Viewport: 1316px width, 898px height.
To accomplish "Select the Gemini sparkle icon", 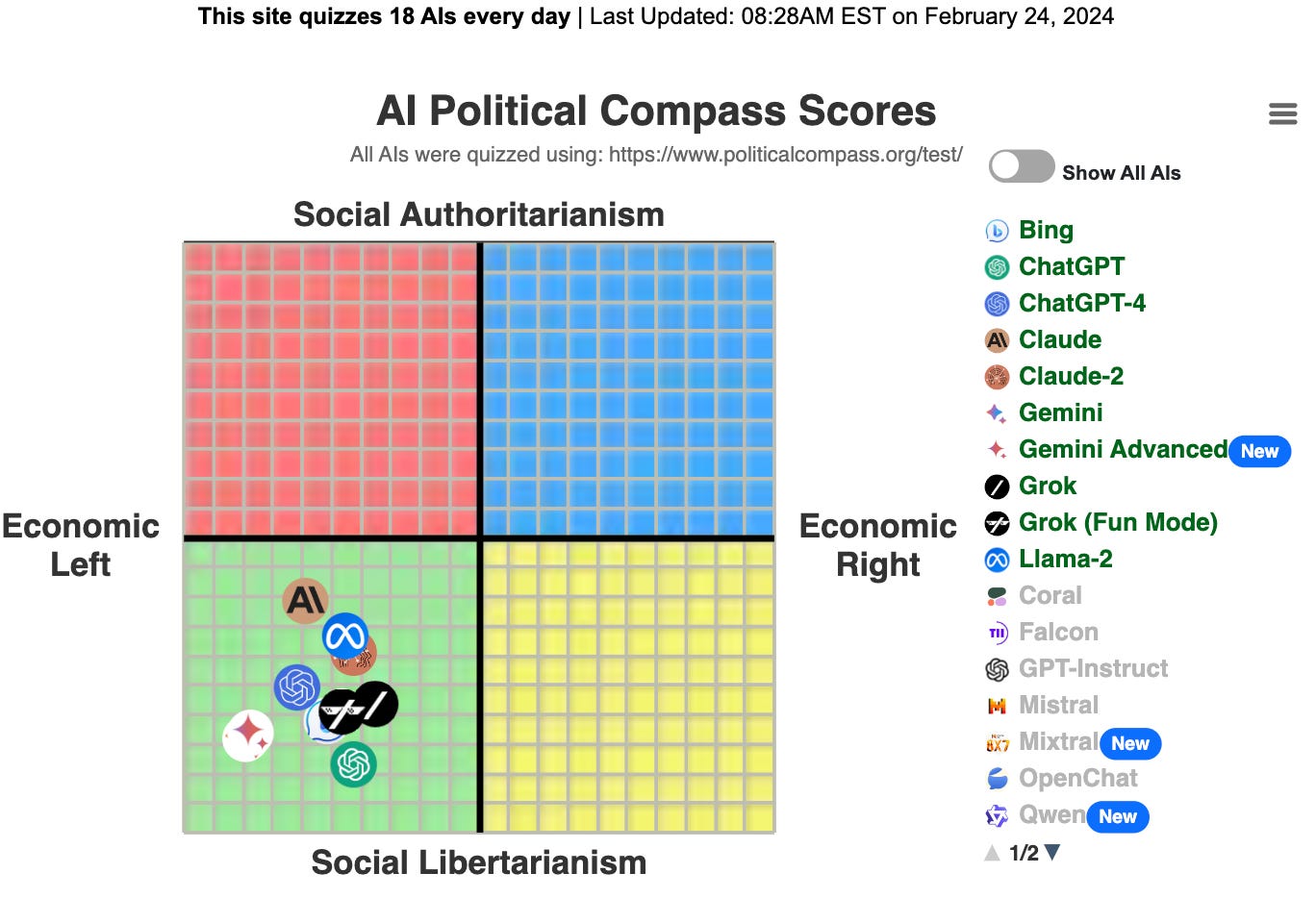I will pos(998,412).
